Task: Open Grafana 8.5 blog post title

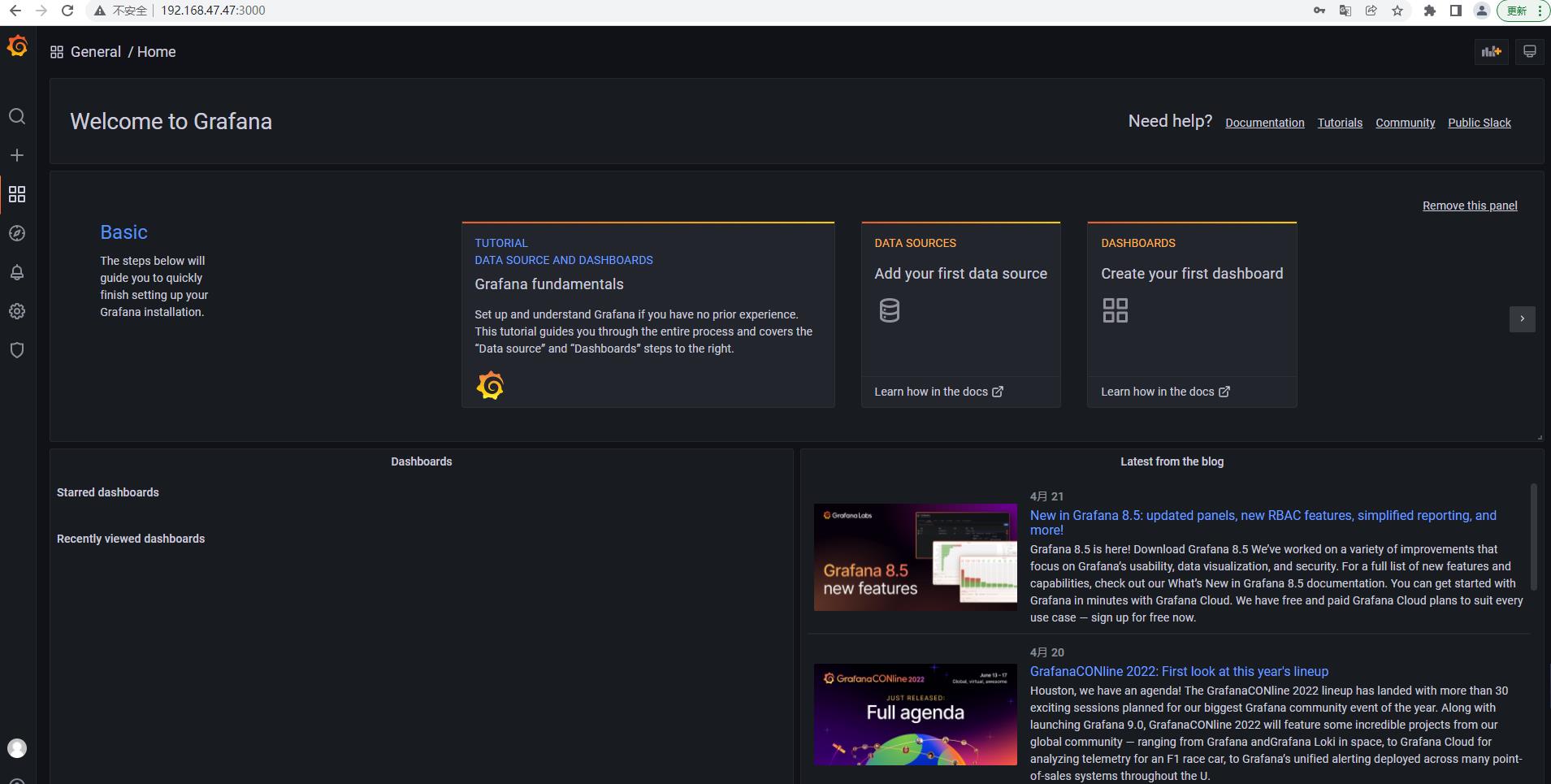Action: tap(1263, 522)
